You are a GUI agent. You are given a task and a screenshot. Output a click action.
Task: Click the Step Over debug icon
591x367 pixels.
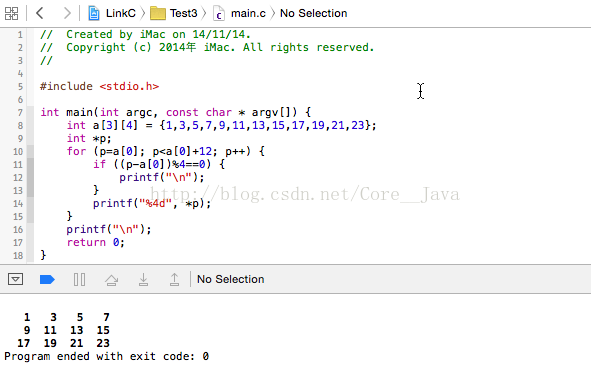pos(111,280)
